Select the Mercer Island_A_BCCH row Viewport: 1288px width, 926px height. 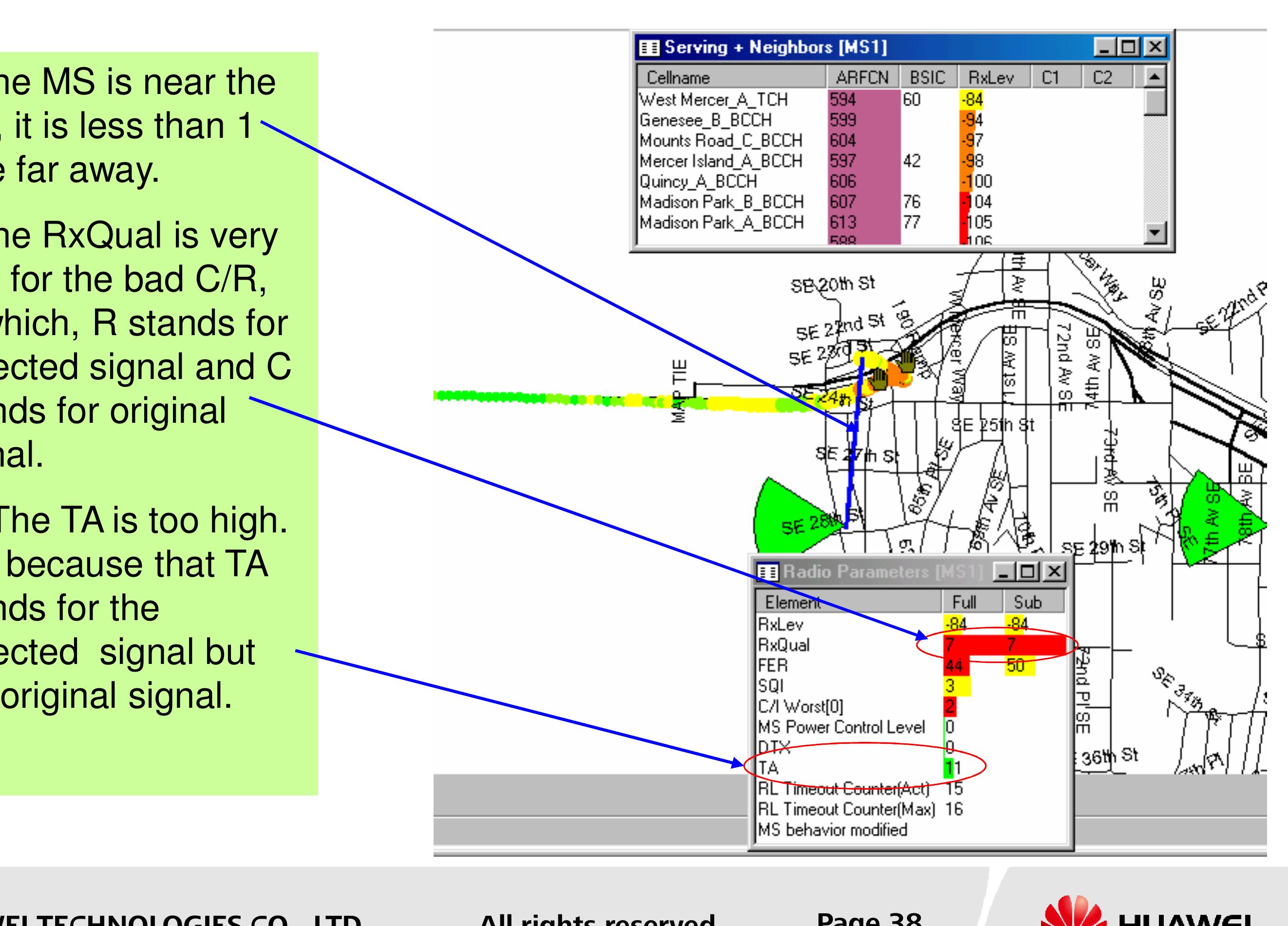[x=890, y=161]
